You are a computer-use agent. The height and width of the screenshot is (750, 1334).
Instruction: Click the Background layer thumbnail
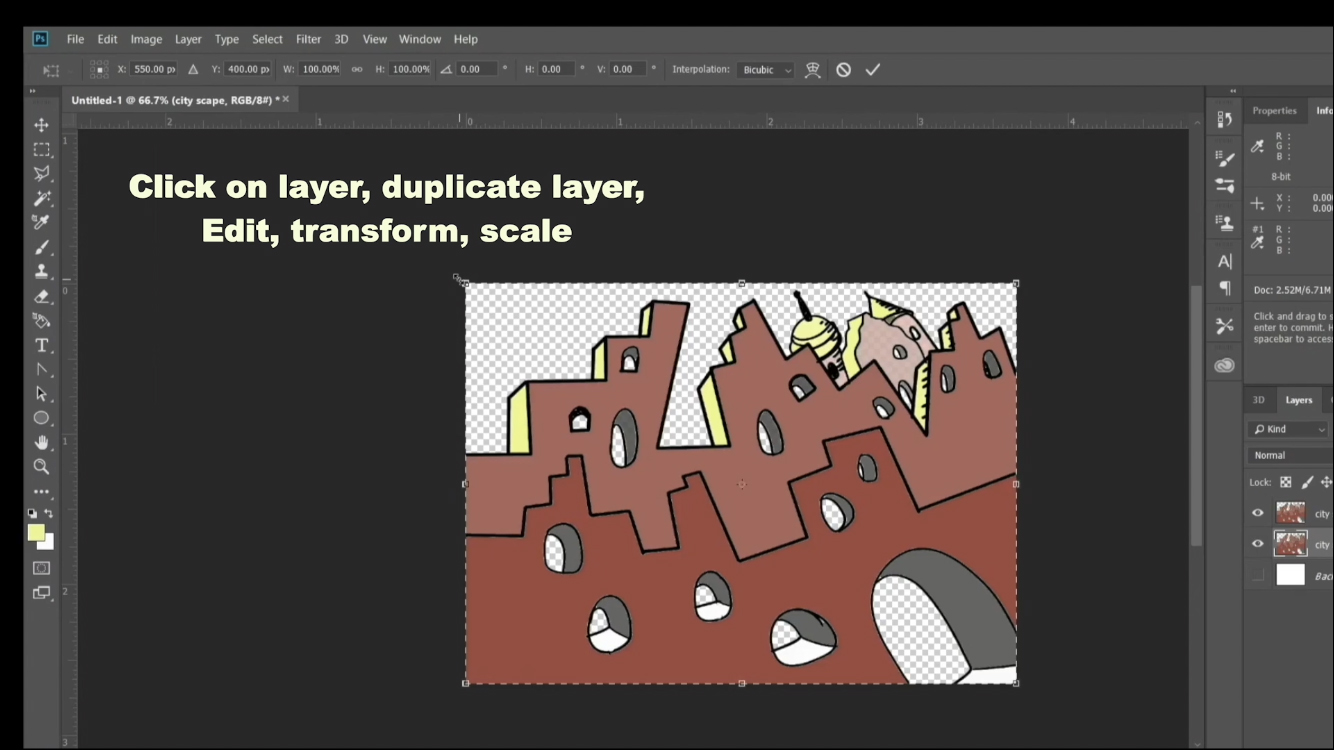(1290, 574)
